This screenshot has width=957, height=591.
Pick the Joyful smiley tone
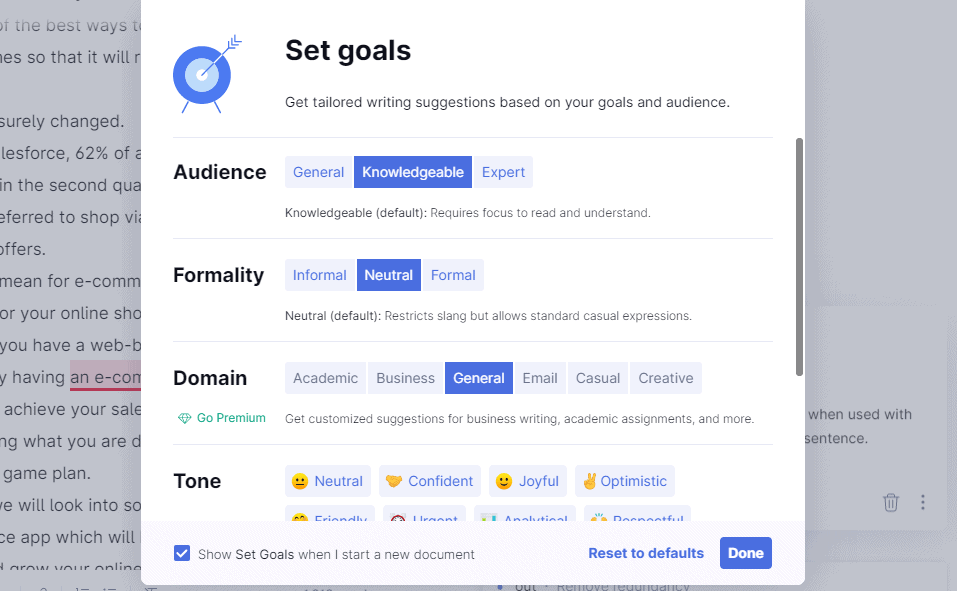[x=528, y=481]
